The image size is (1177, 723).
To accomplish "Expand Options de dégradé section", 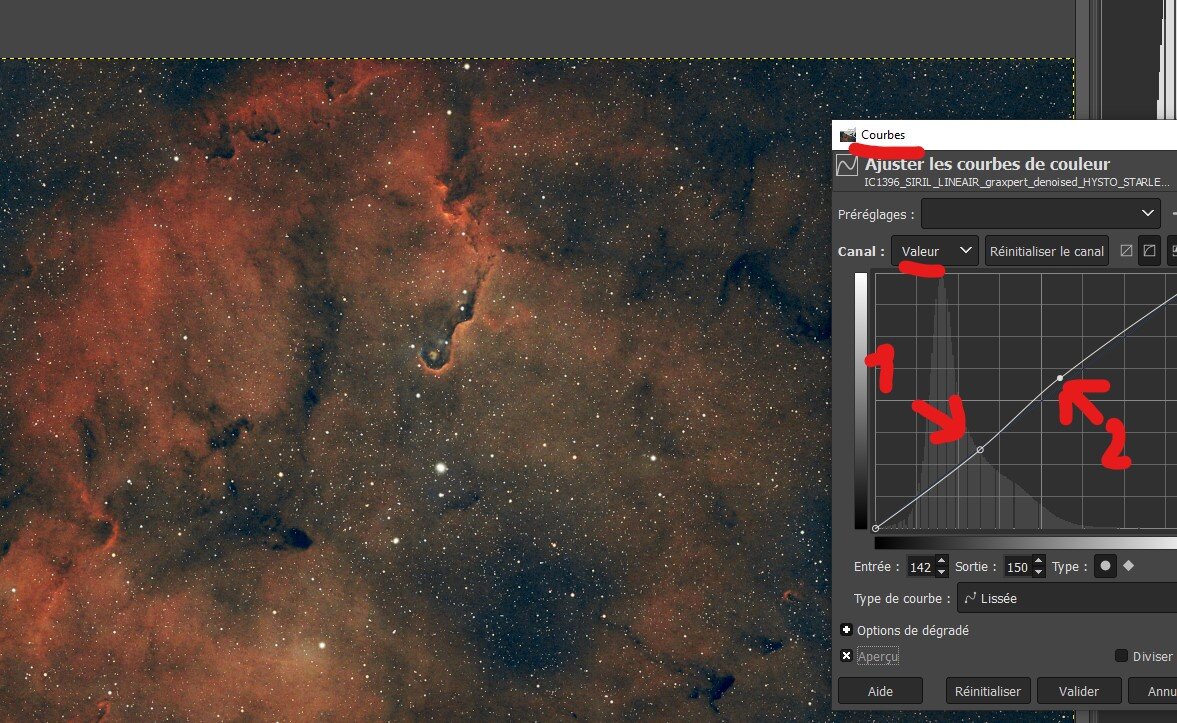I will point(846,630).
